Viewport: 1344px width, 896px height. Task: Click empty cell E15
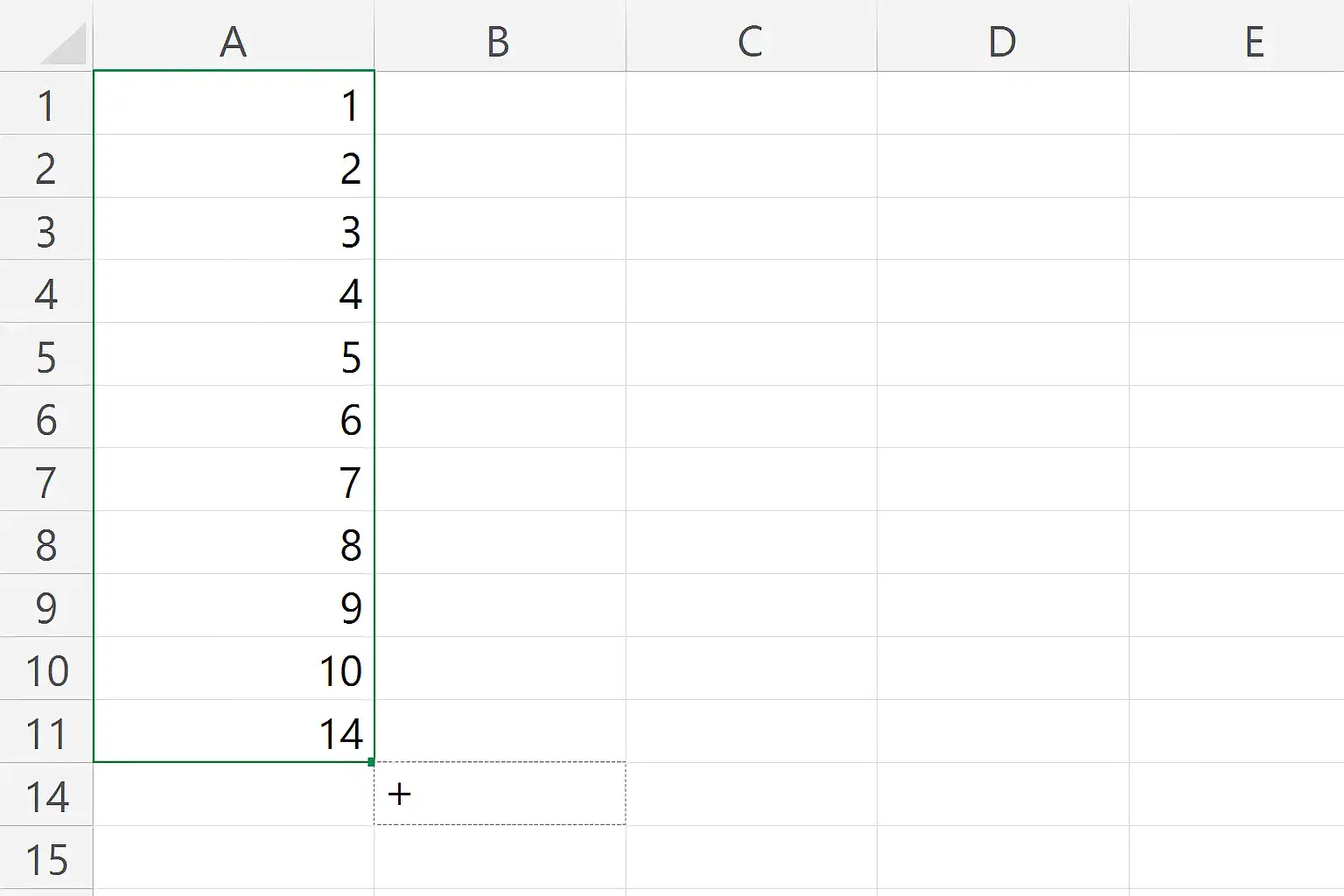[x=1253, y=859]
